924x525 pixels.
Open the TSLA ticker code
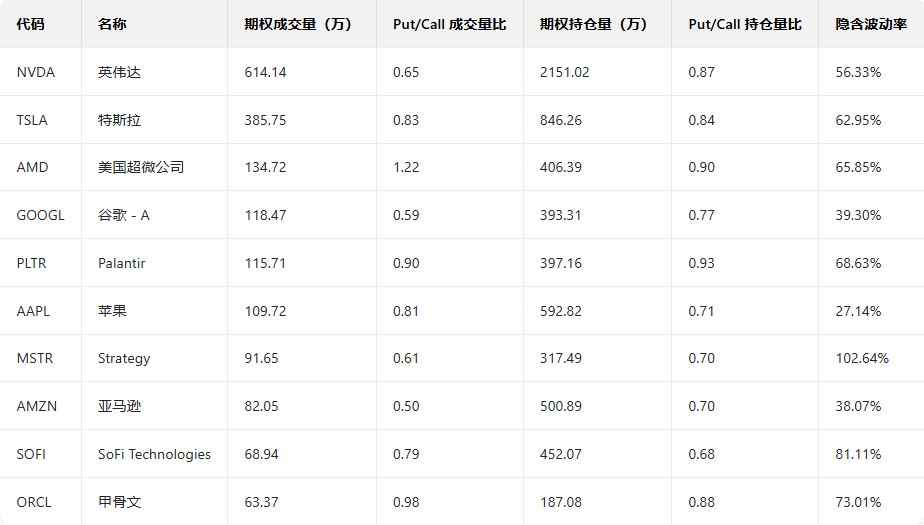pos(32,120)
